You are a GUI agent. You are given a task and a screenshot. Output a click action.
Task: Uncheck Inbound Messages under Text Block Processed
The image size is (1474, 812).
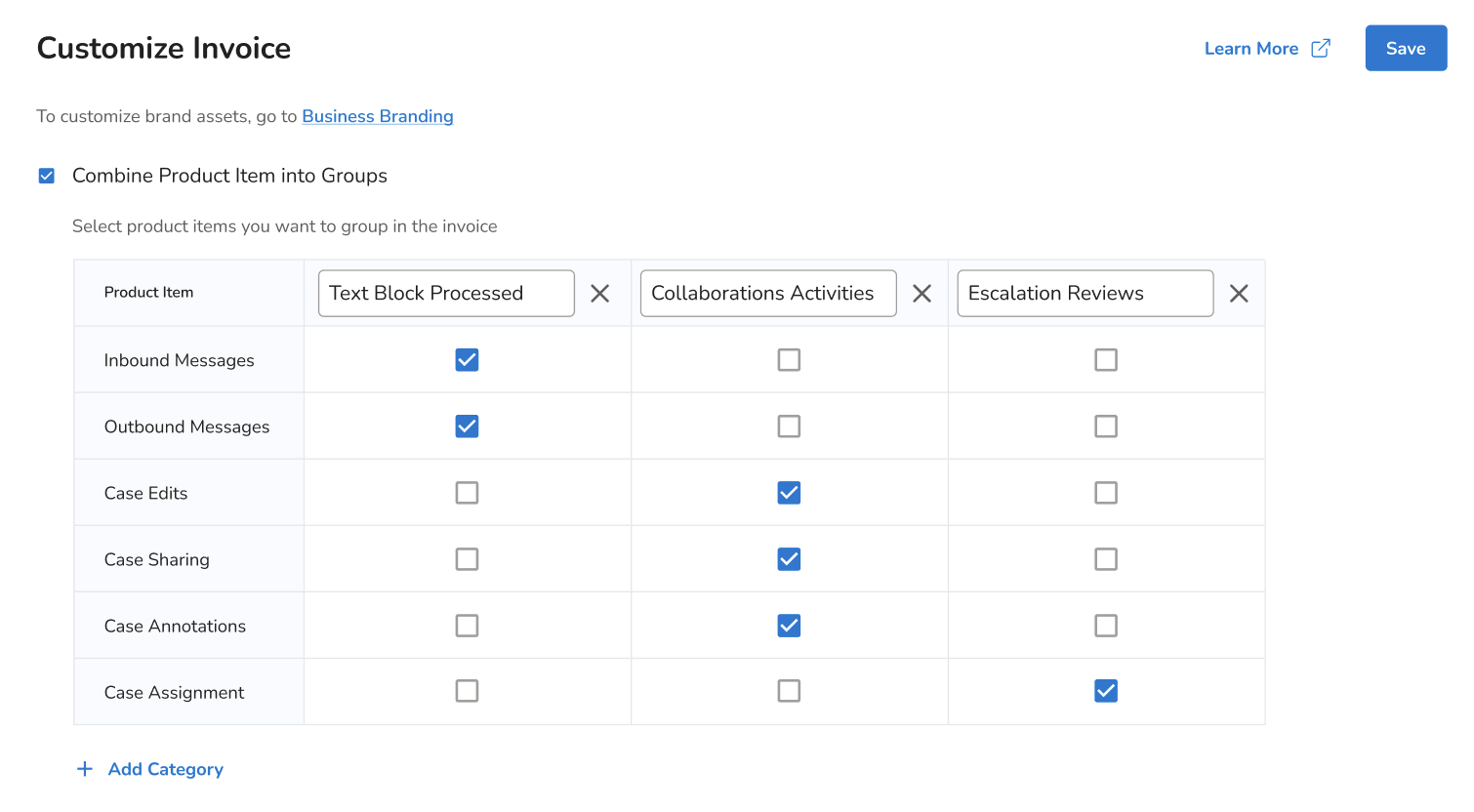pos(467,360)
